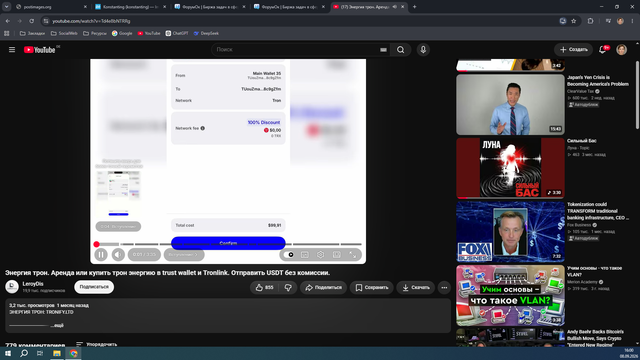
Task: Reload the page with refresh icon
Action: click(x=31, y=21)
